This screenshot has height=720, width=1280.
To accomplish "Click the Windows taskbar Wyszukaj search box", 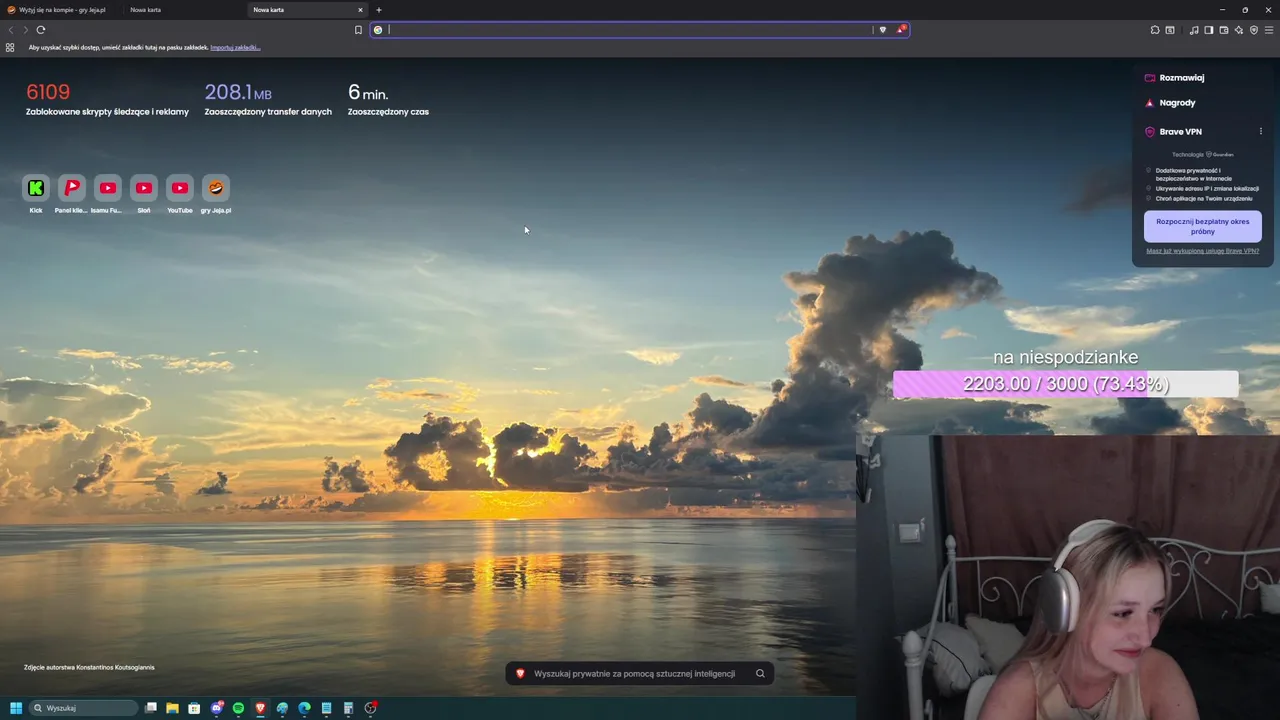I will (84, 708).
